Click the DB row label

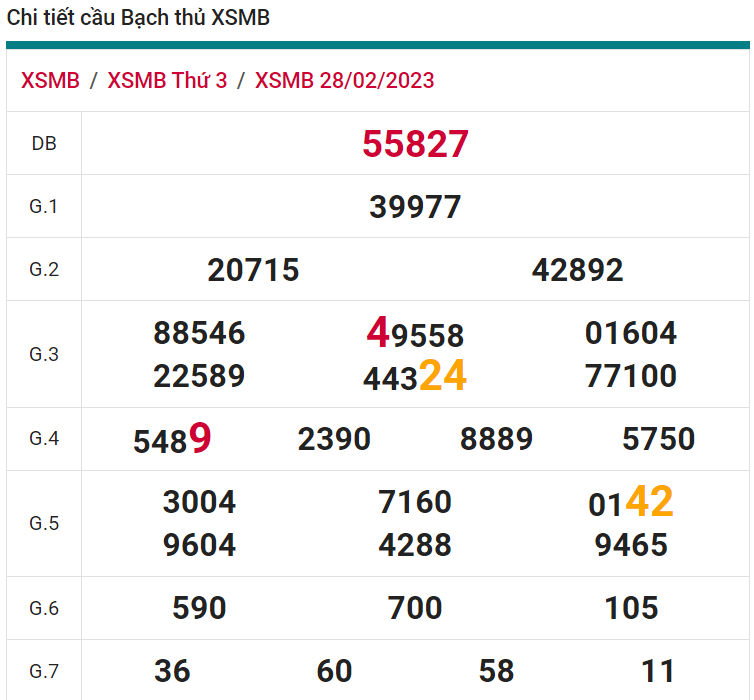44,144
